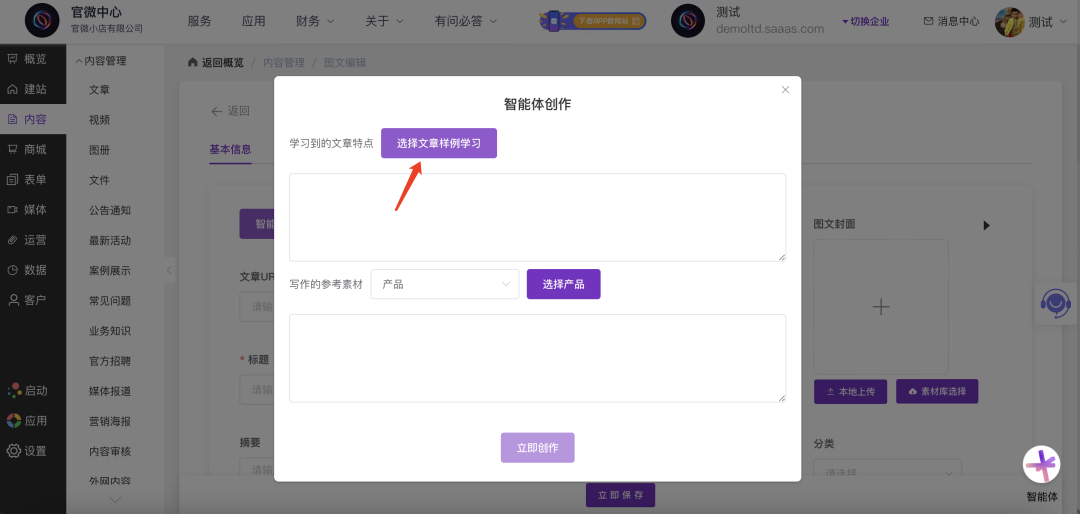Open 服务 in the top menu

point(199,21)
